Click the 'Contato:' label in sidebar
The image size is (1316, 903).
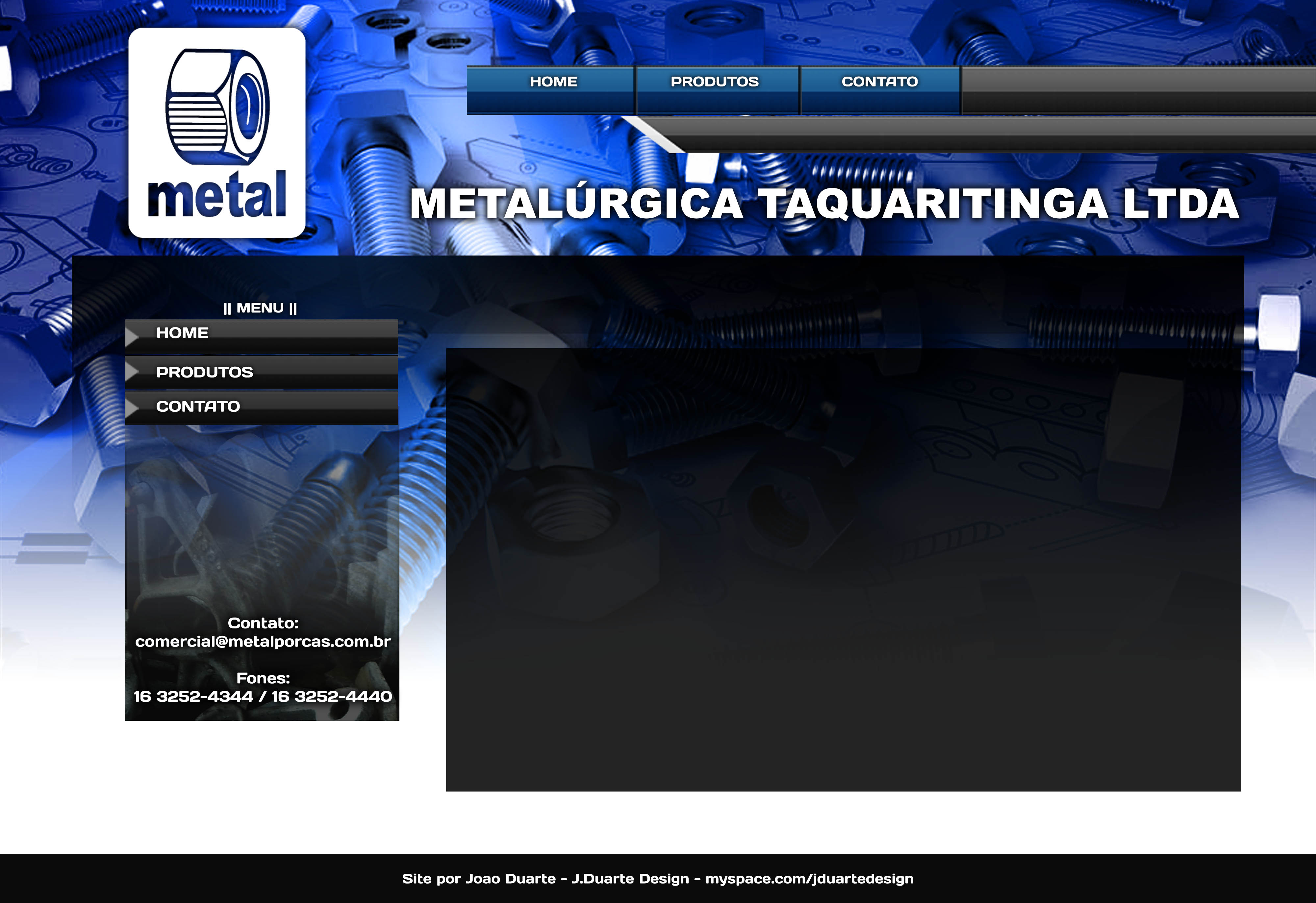(263, 623)
